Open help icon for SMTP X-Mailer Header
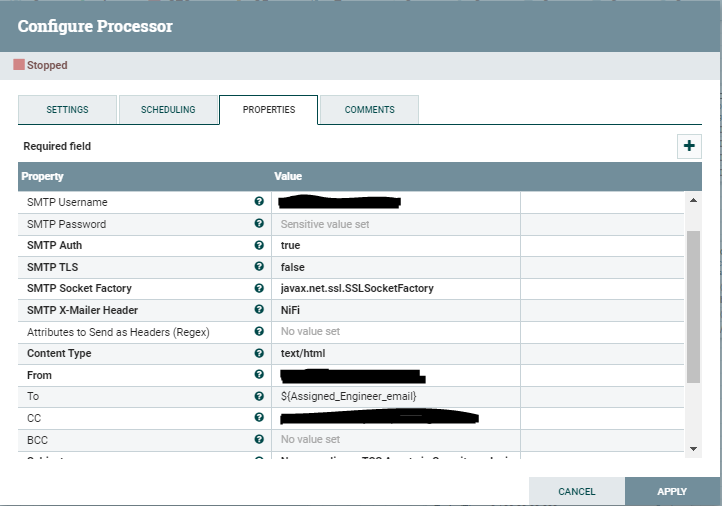Image resolution: width=722 pixels, height=506 pixels. pos(259,309)
